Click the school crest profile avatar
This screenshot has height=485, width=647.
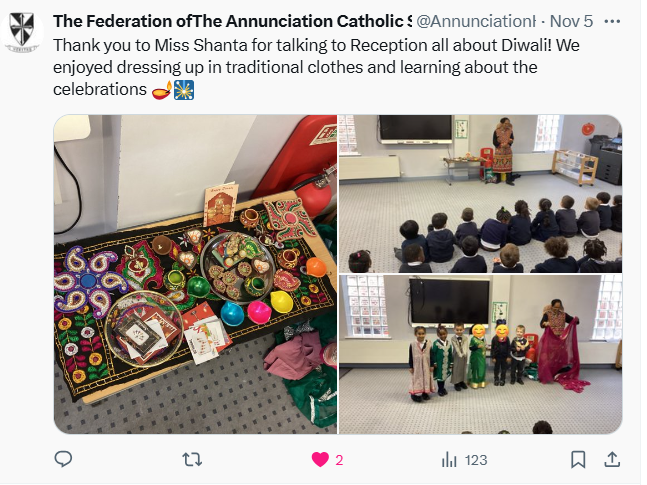22,32
